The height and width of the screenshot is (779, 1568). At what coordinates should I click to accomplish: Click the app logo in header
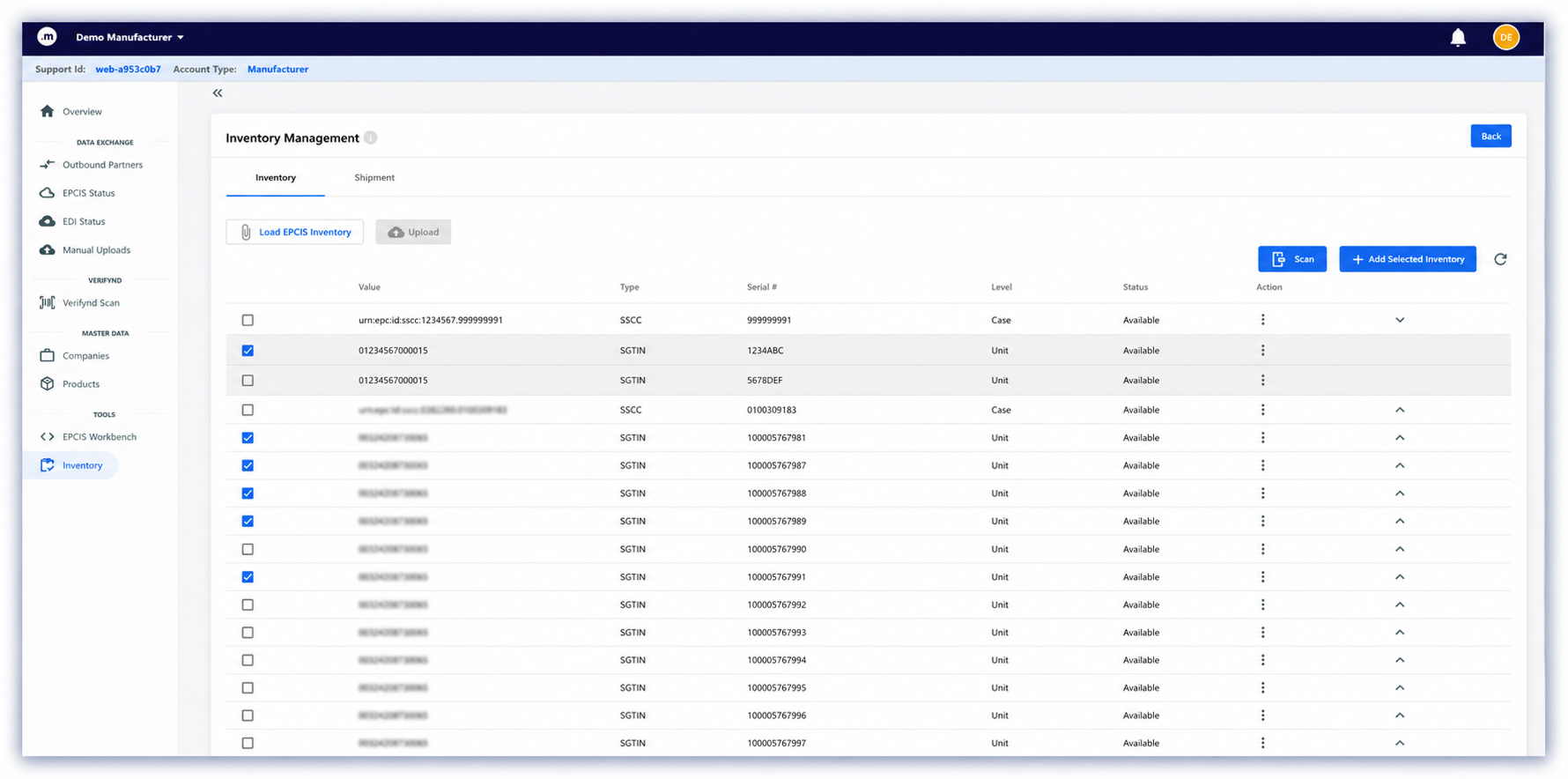pos(47,36)
